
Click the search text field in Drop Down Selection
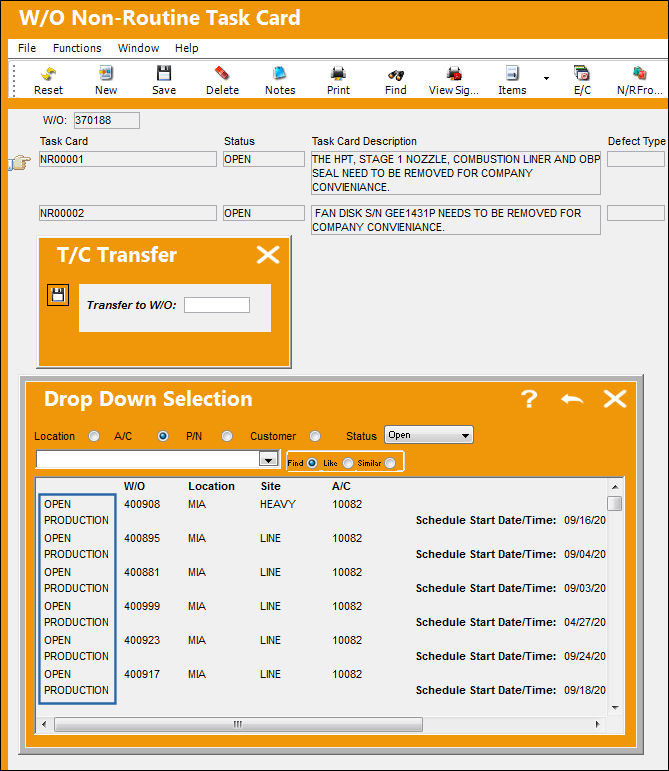[x=147, y=460]
